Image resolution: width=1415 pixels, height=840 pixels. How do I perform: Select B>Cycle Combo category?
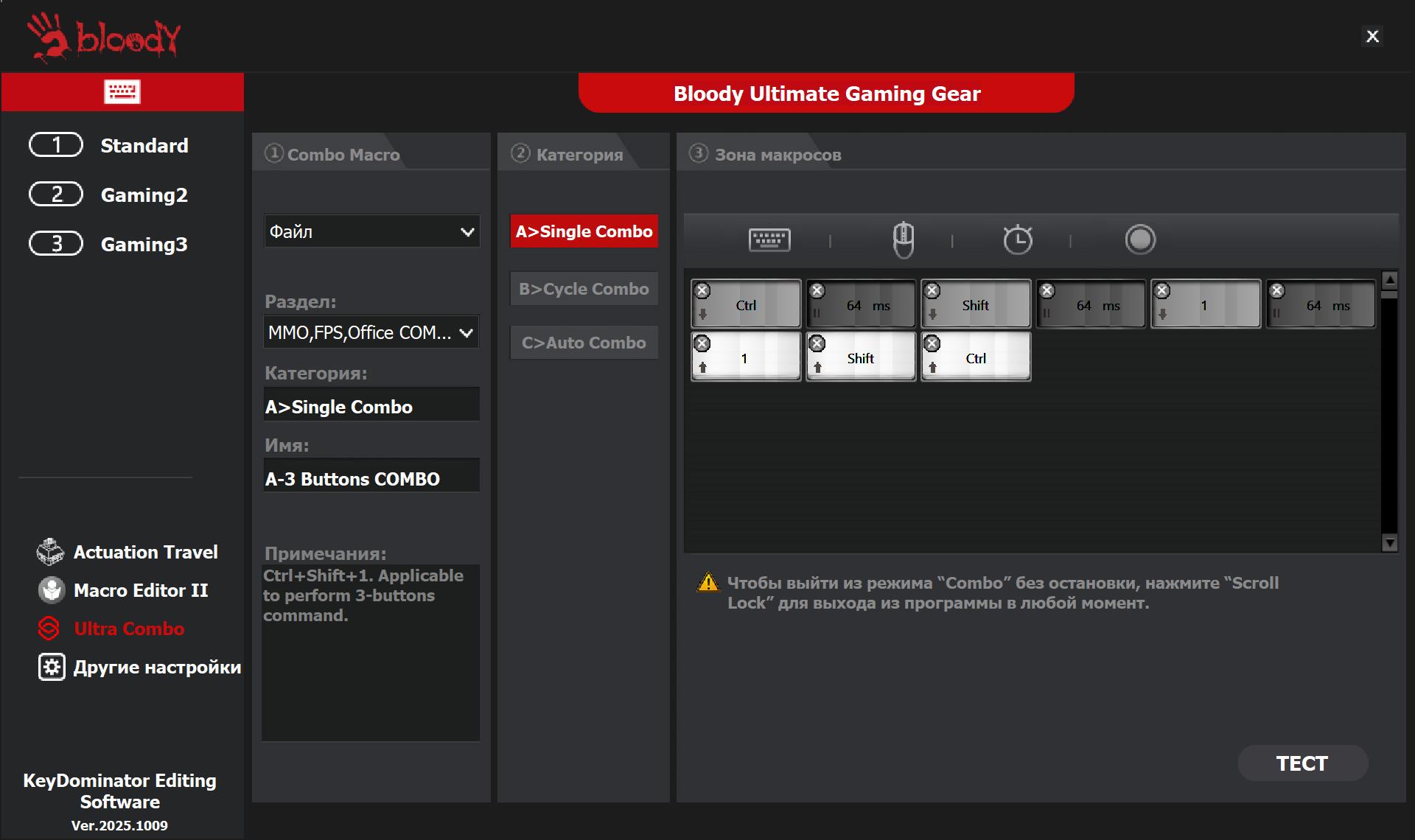(584, 289)
